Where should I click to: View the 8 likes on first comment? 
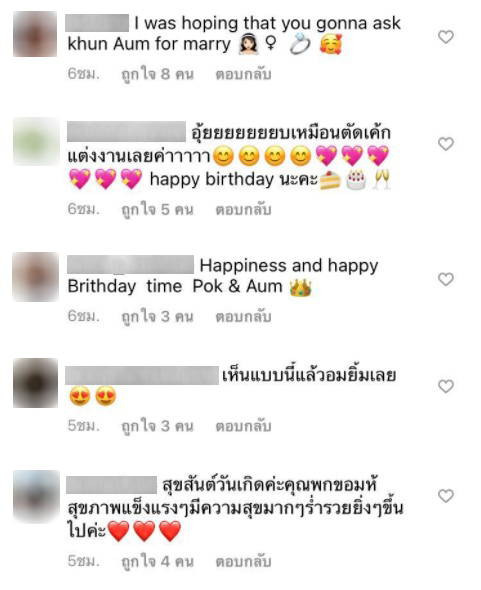(x=157, y=75)
